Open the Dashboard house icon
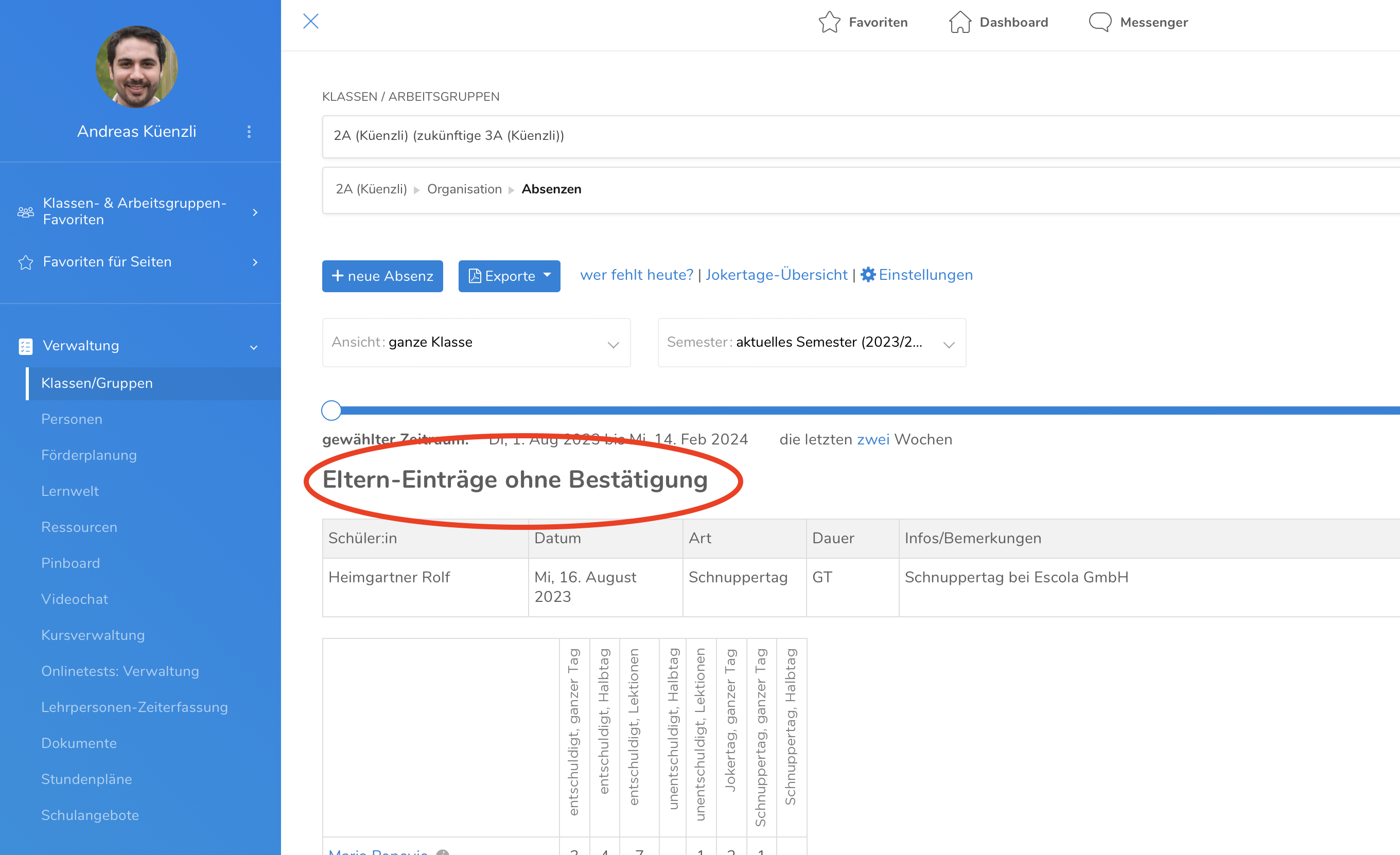1400x855 pixels. pyautogui.click(x=959, y=22)
